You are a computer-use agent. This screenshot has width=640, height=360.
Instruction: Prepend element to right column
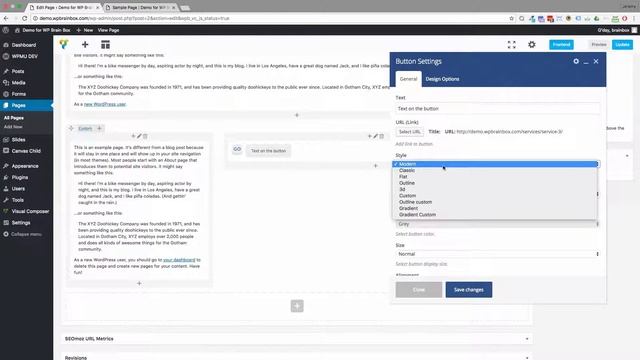point(370,136)
